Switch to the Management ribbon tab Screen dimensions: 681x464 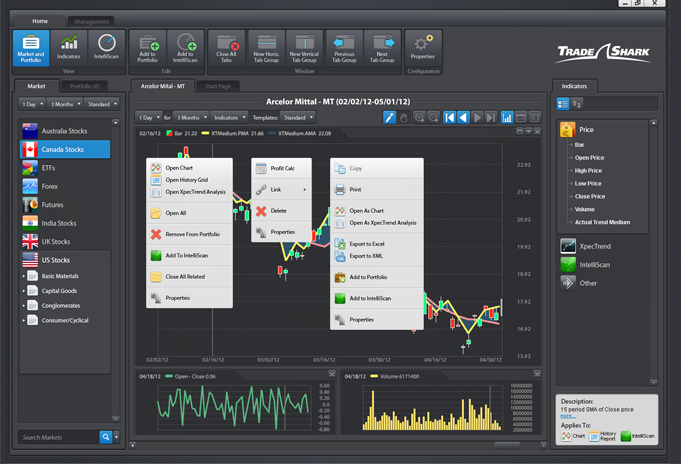(x=91, y=21)
